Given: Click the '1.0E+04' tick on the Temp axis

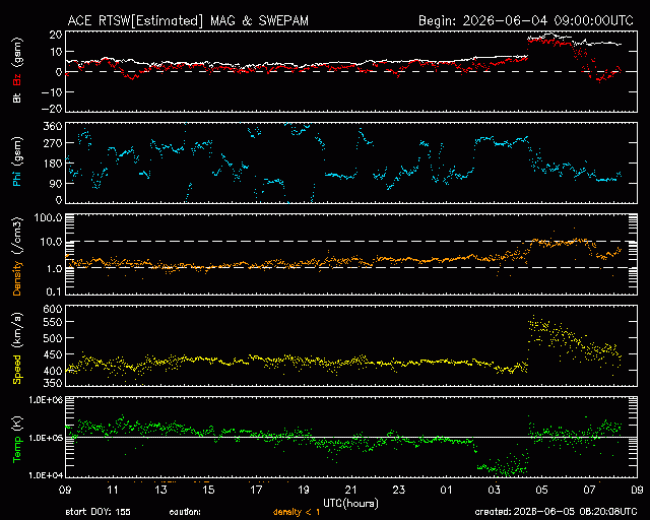Looking at the screenshot, I should coord(46,475).
